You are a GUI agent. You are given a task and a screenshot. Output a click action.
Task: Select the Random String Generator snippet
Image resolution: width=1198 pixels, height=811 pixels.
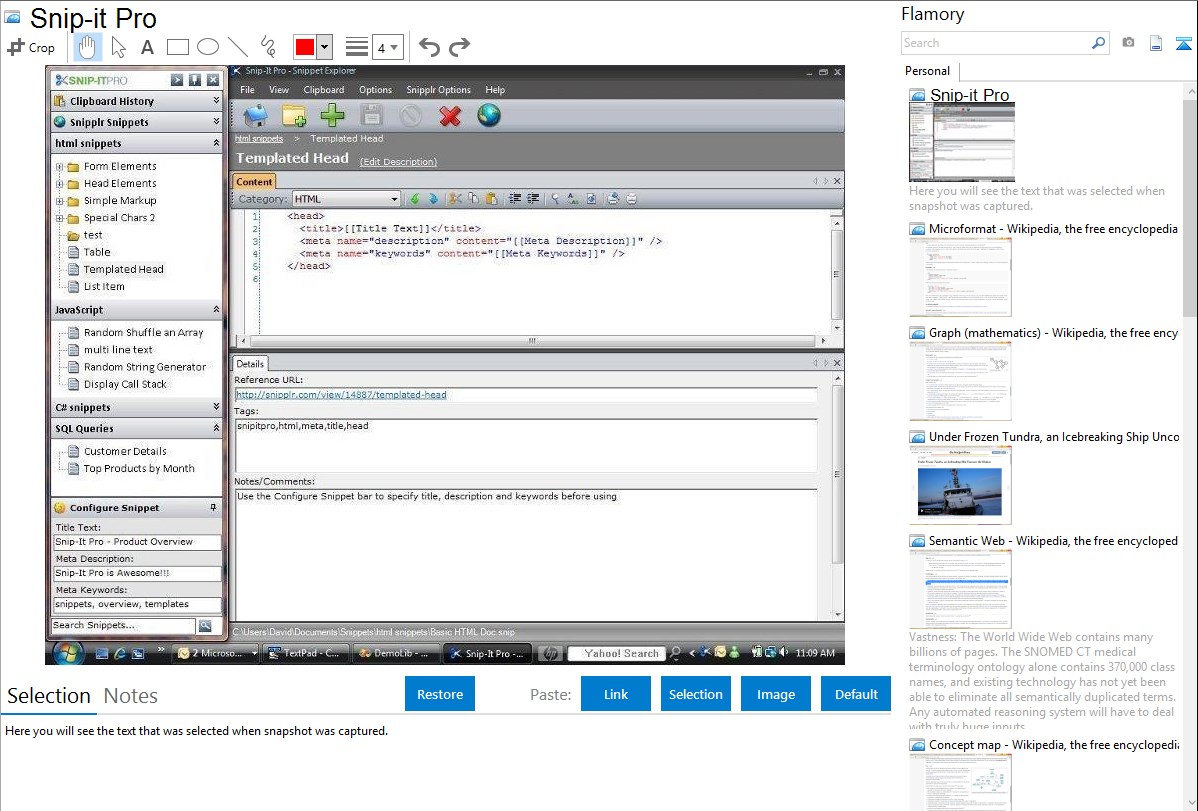click(144, 367)
